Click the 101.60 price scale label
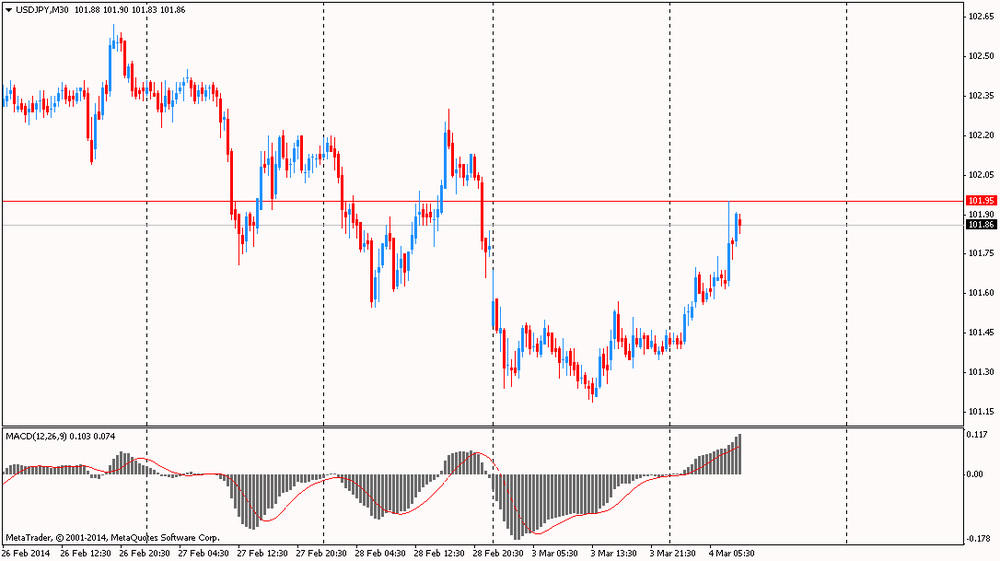The image size is (1000, 561). pyautogui.click(x=980, y=293)
